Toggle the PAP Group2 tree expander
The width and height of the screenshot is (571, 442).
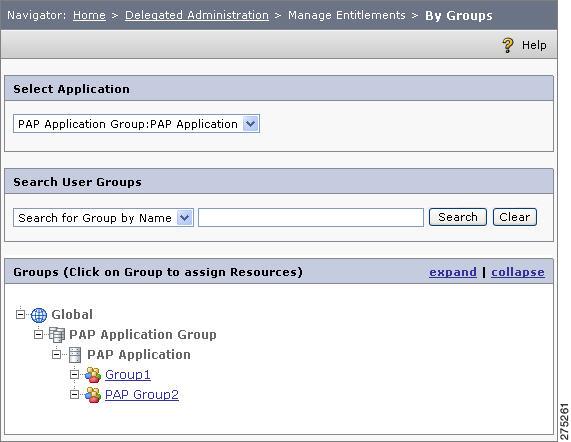coord(74,394)
